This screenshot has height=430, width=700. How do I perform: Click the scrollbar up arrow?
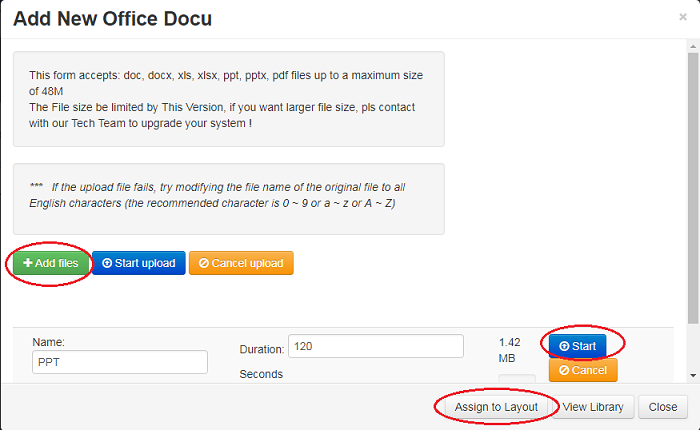tap(694, 45)
